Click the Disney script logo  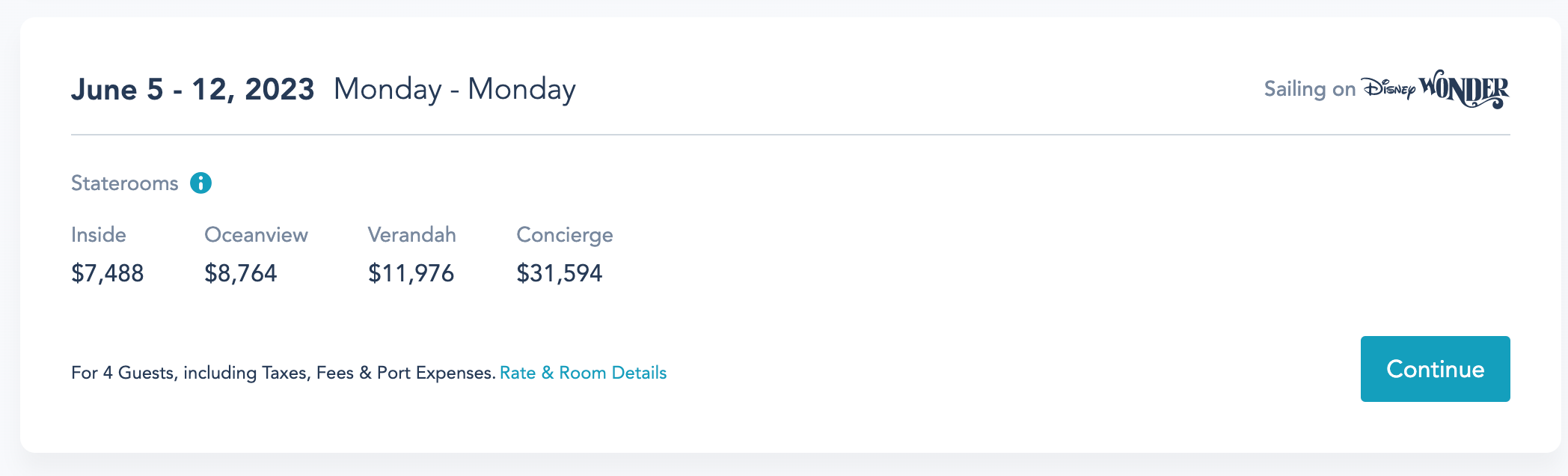click(1388, 89)
